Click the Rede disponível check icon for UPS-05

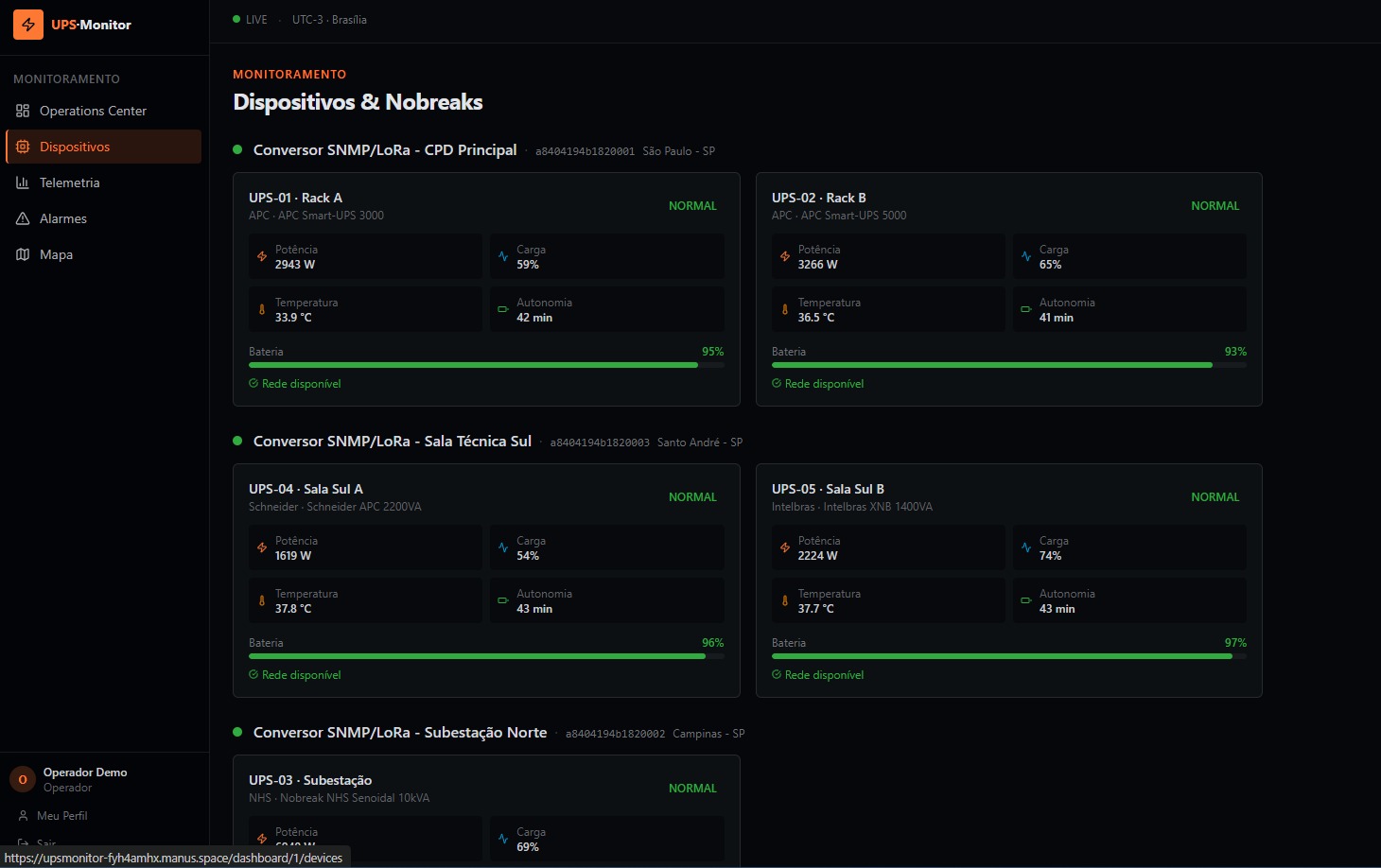(777, 675)
